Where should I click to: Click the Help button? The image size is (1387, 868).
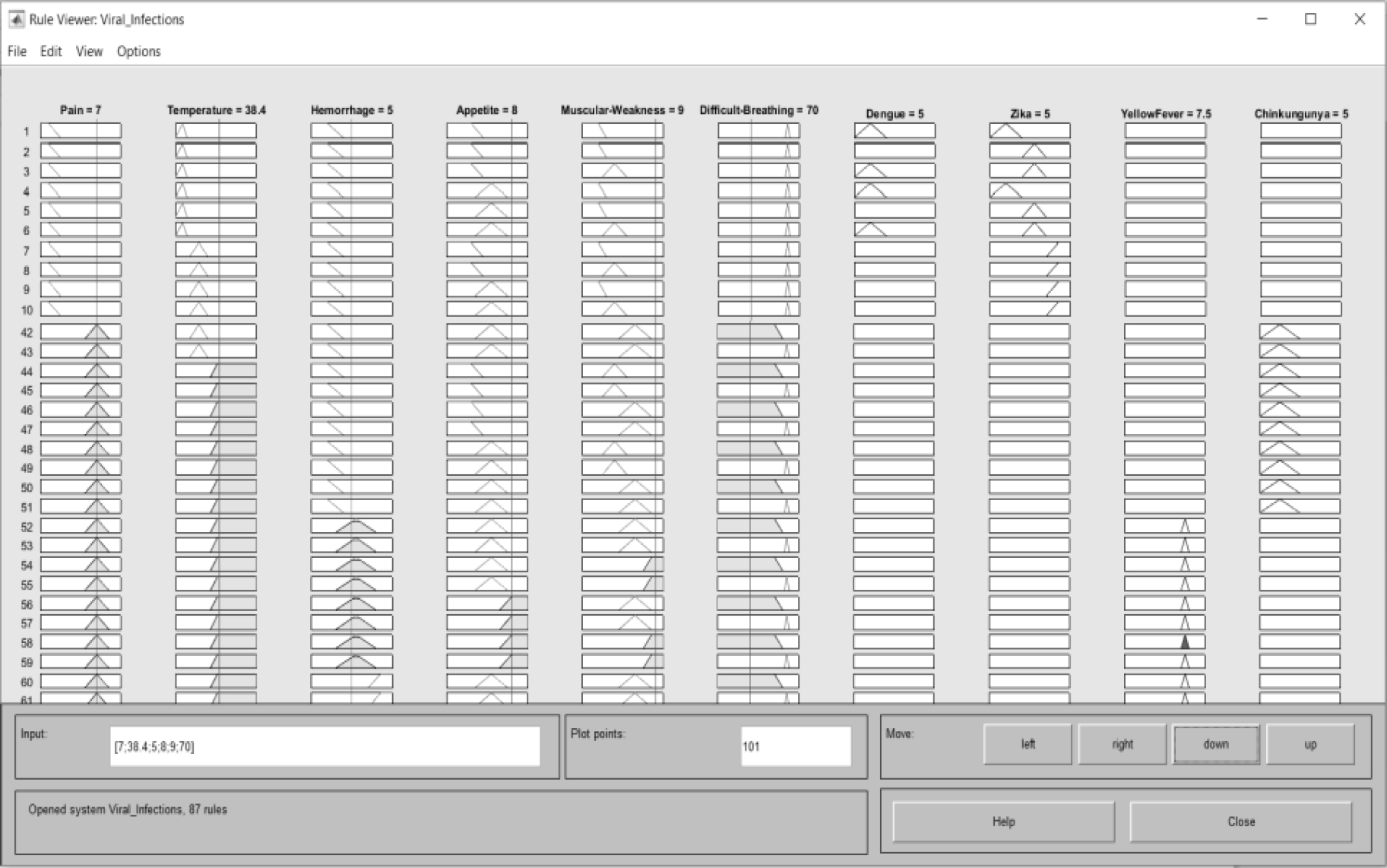1003,822
